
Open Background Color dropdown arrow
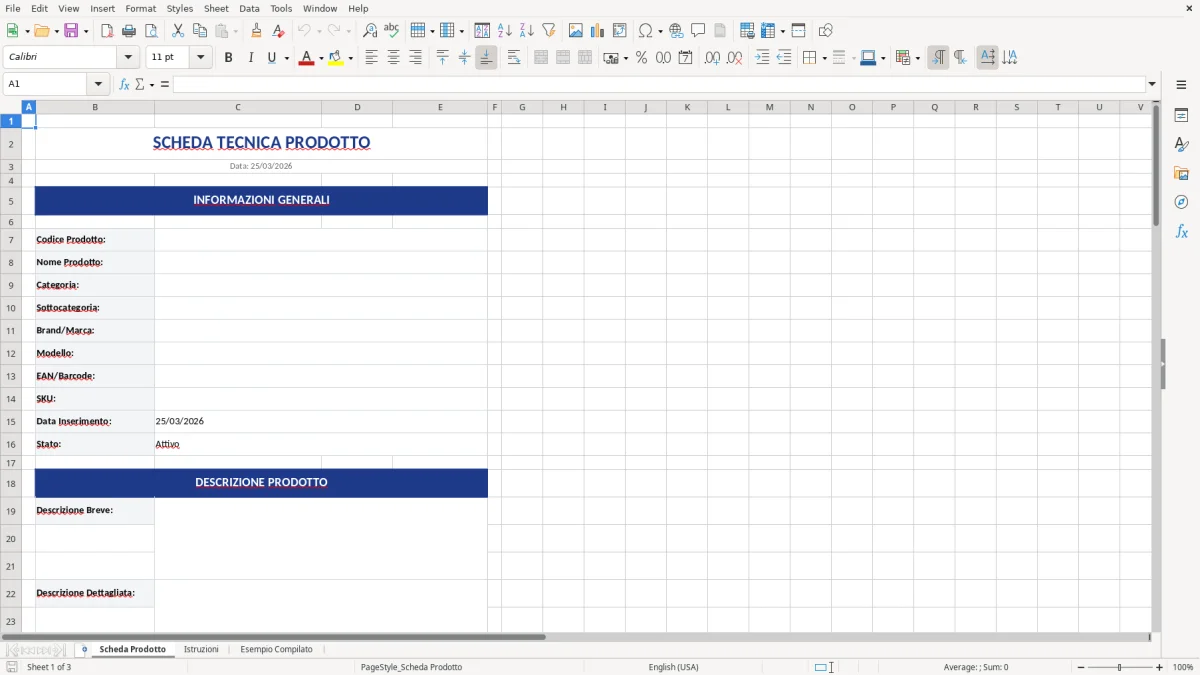(350, 58)
